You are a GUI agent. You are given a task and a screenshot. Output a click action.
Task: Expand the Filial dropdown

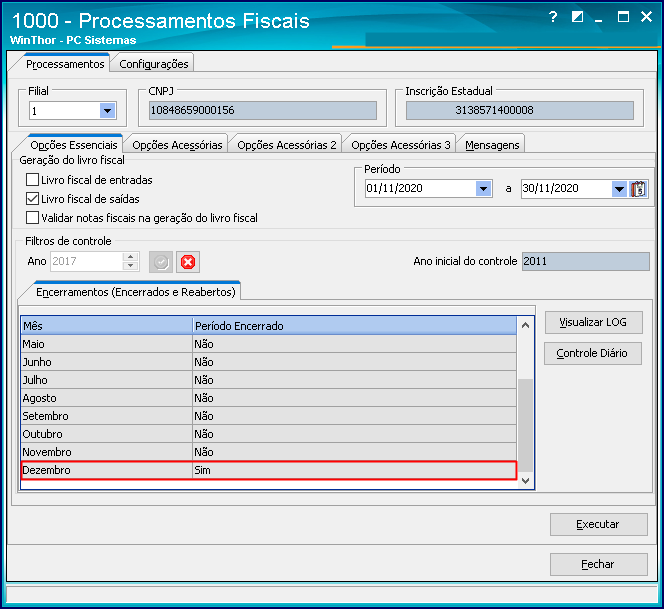click(x=108, y=111)
